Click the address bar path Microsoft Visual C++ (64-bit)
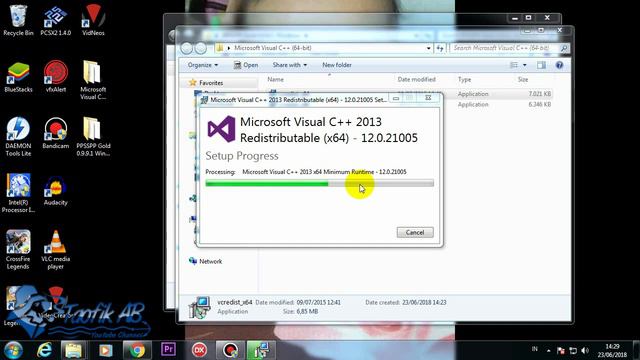This screenshot has height=360, width=640. coord(273,48)
